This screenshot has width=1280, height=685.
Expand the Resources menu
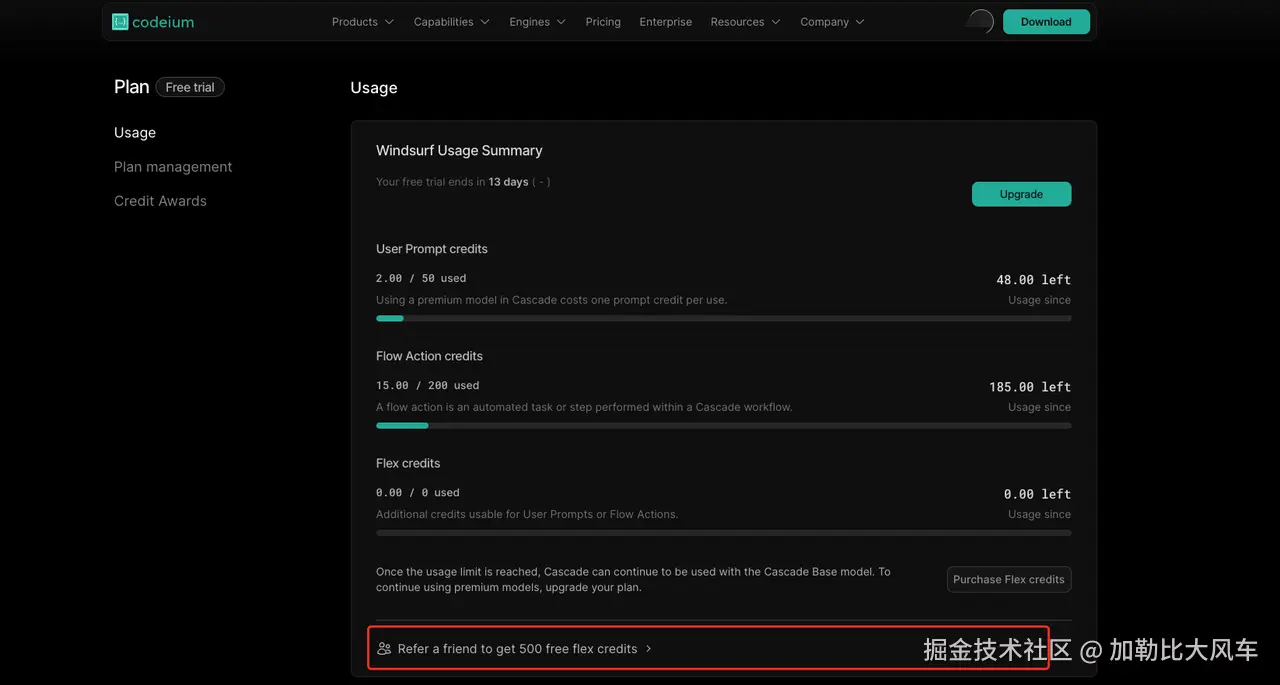746,21
